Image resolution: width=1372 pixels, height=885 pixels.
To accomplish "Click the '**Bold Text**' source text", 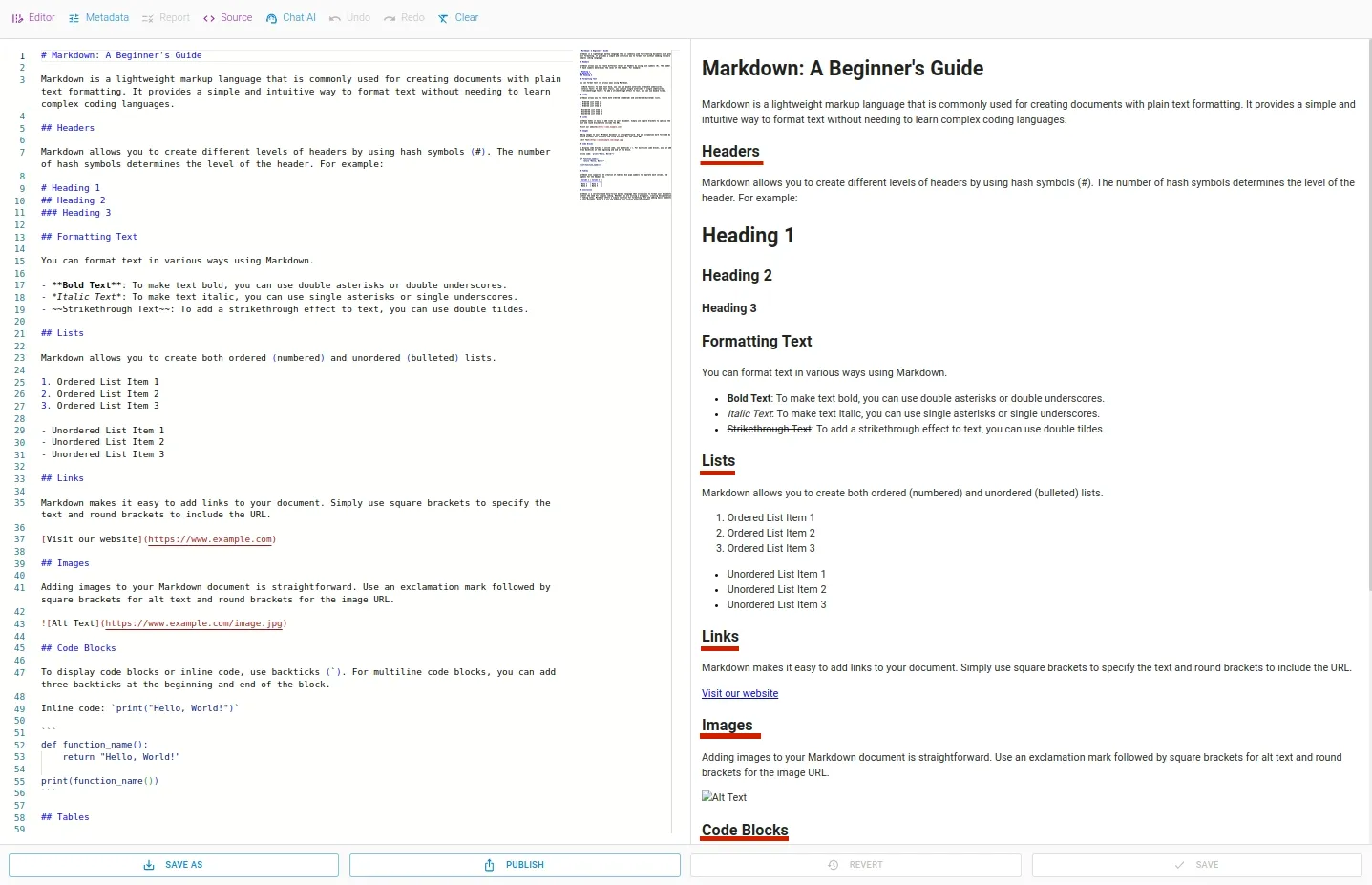I will (87, 285).
